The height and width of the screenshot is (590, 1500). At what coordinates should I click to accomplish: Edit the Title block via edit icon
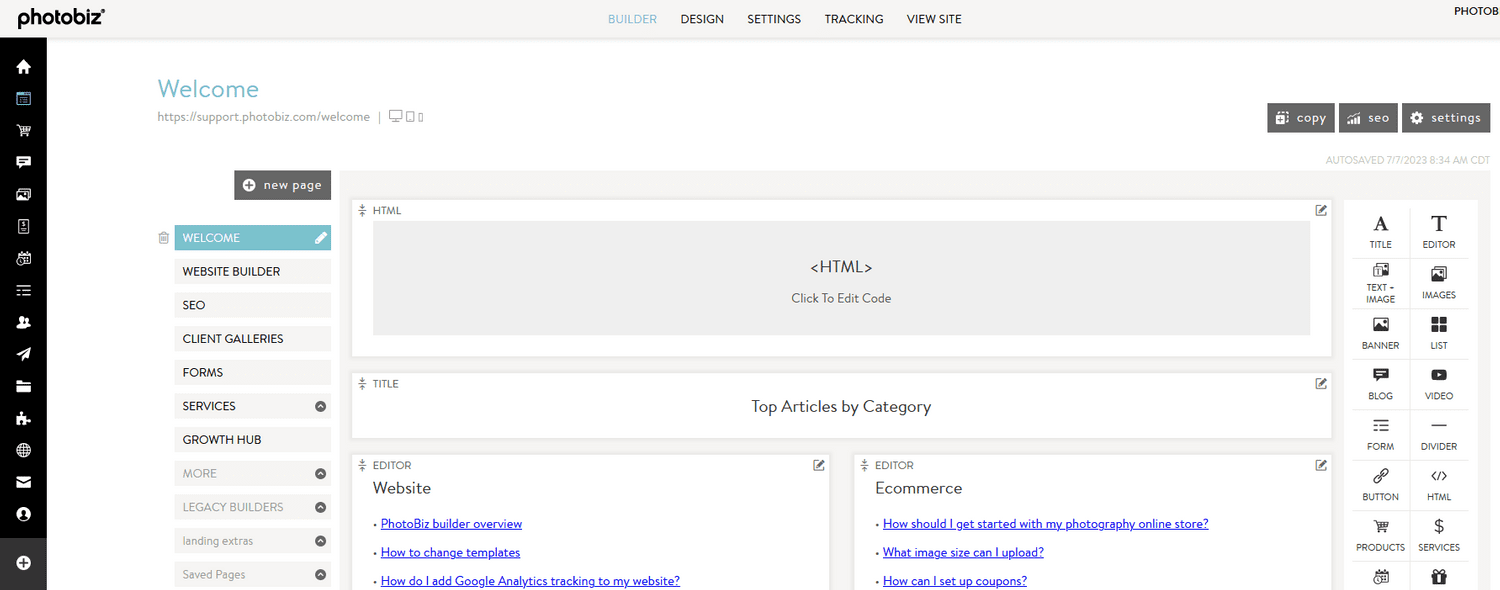click(1321, 384)
